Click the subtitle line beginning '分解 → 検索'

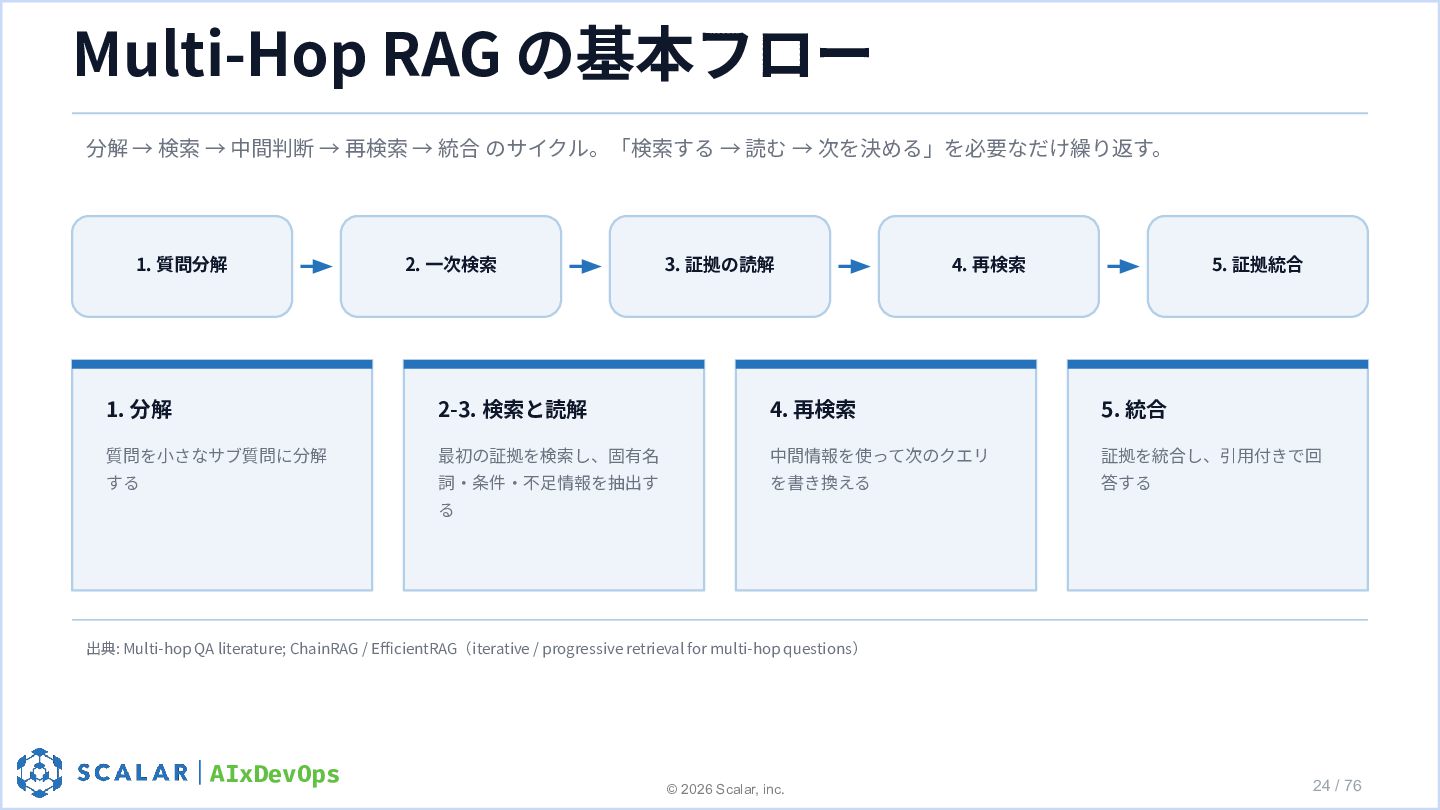pos(626,149)
